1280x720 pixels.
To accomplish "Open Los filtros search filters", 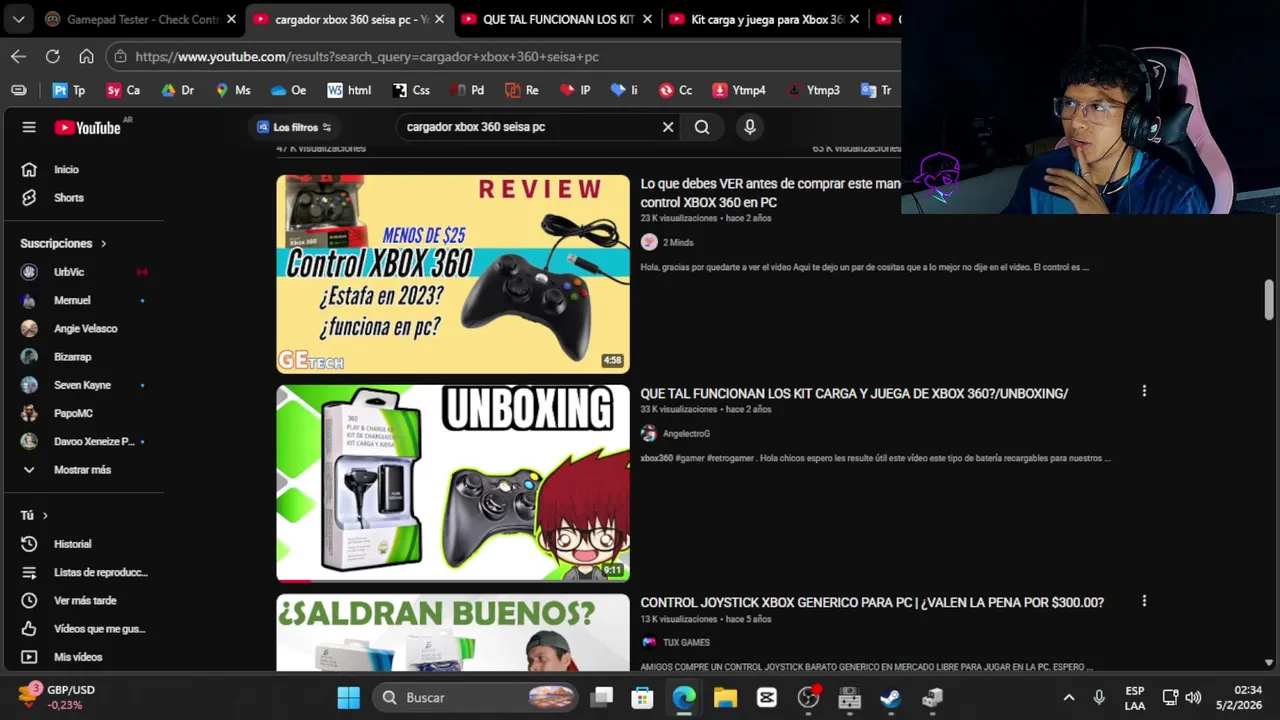I will tap(294, 127).
